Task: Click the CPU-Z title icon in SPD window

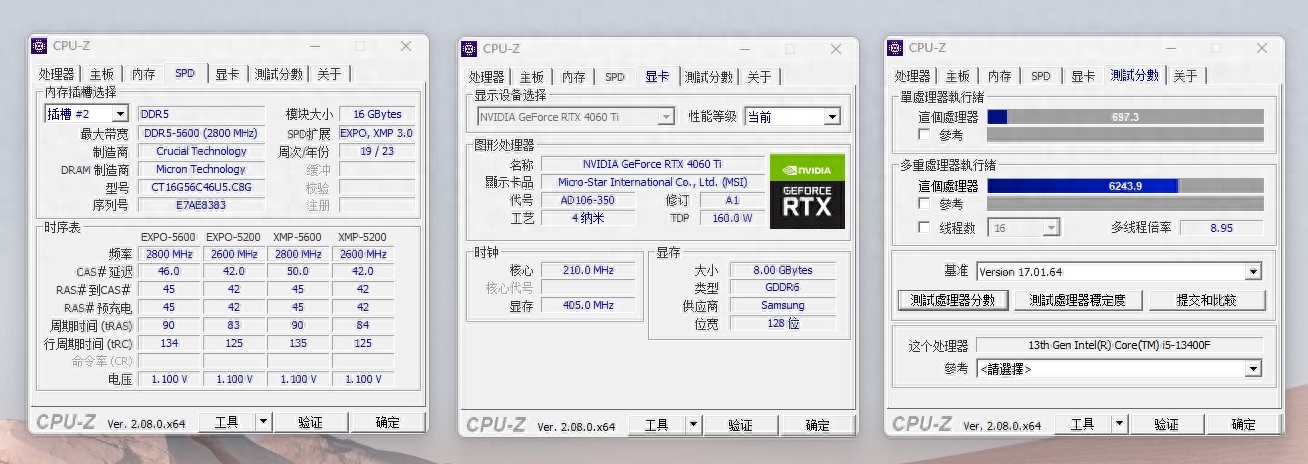Action: tap(39, 45)
